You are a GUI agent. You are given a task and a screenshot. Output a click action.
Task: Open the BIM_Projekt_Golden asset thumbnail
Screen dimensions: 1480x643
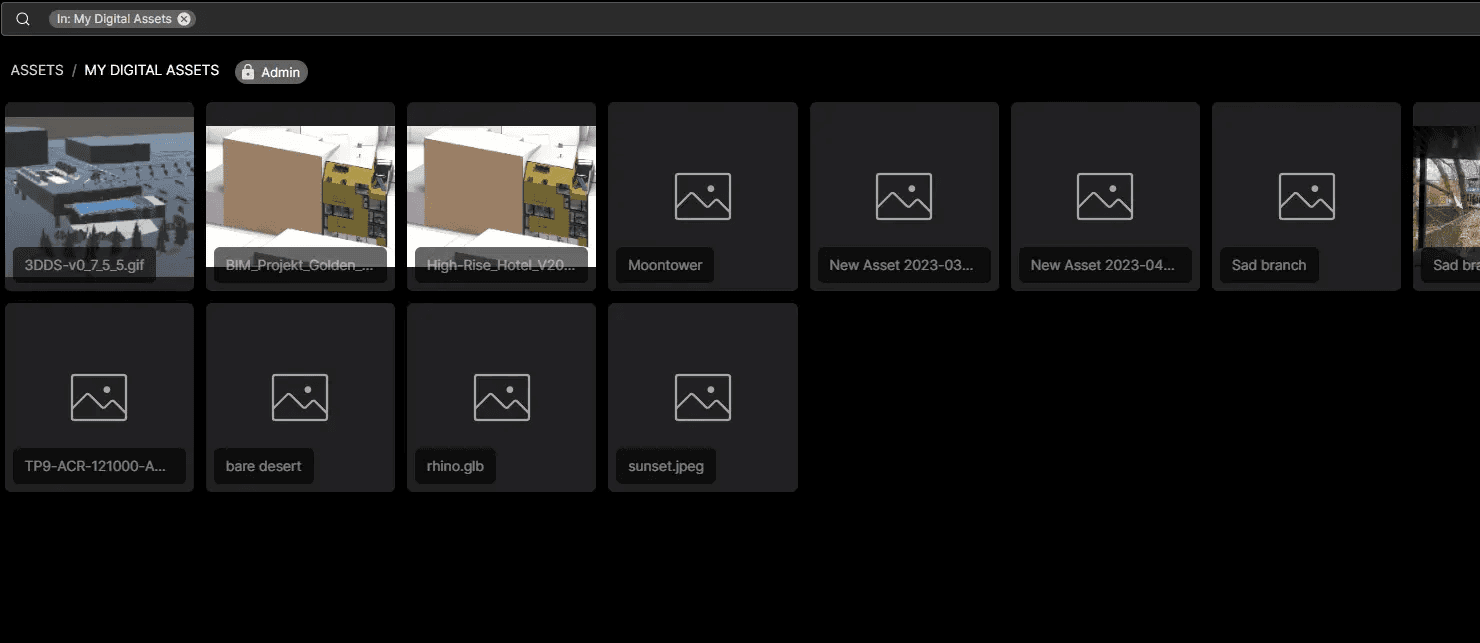(x=300, y=185)
